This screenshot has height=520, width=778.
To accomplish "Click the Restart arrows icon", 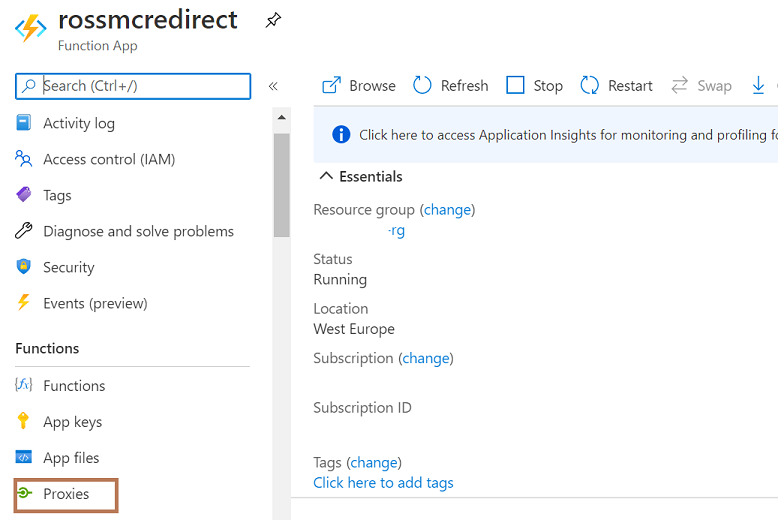I will point(589,85).
